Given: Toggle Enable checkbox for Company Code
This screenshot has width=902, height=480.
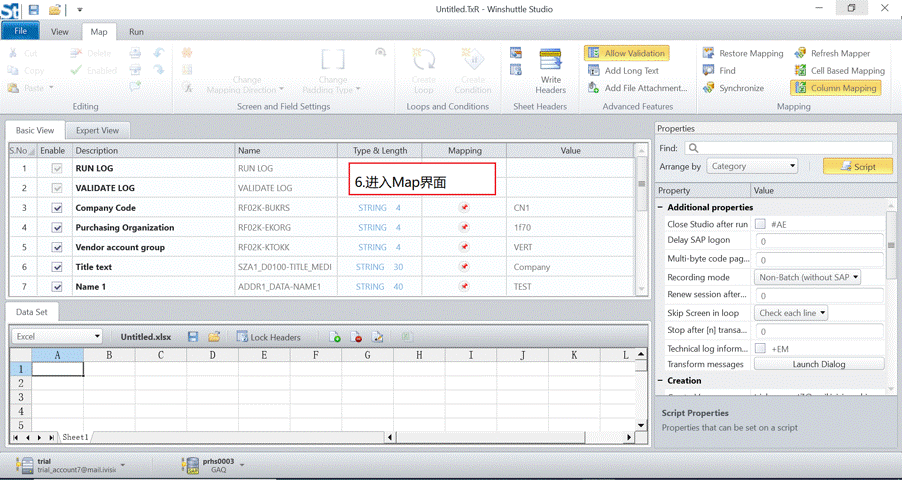Looking at the screenshot, I should click(56, 208).
